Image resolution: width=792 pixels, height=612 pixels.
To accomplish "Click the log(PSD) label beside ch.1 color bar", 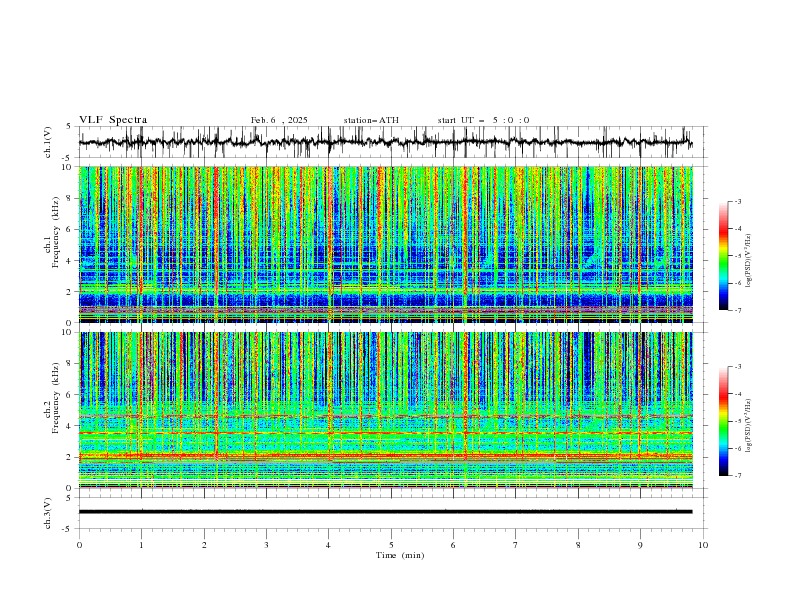I will [749, 261].
